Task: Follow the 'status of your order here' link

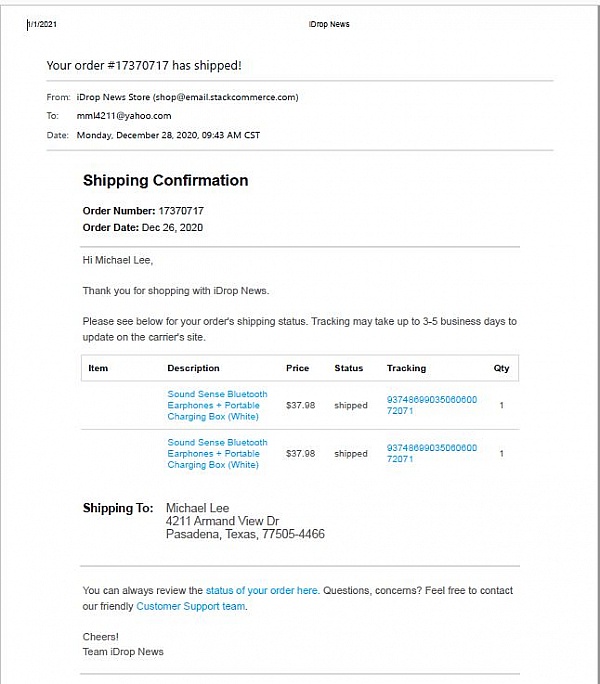Action: [x=262, y=590]
